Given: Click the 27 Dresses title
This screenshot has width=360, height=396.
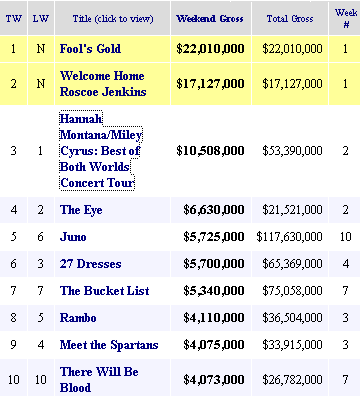Looking at the screenshot, I should click(90, 264).
